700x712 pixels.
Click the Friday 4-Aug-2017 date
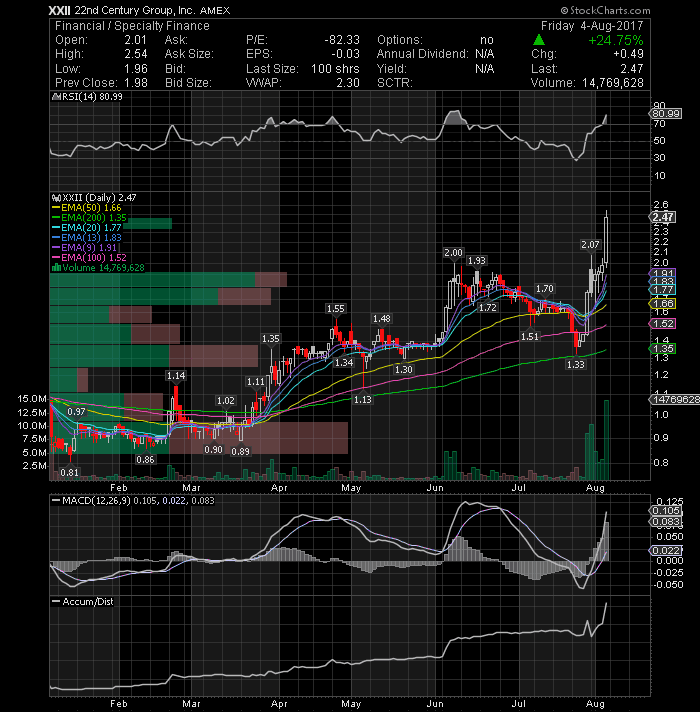[x=592, y=26]
